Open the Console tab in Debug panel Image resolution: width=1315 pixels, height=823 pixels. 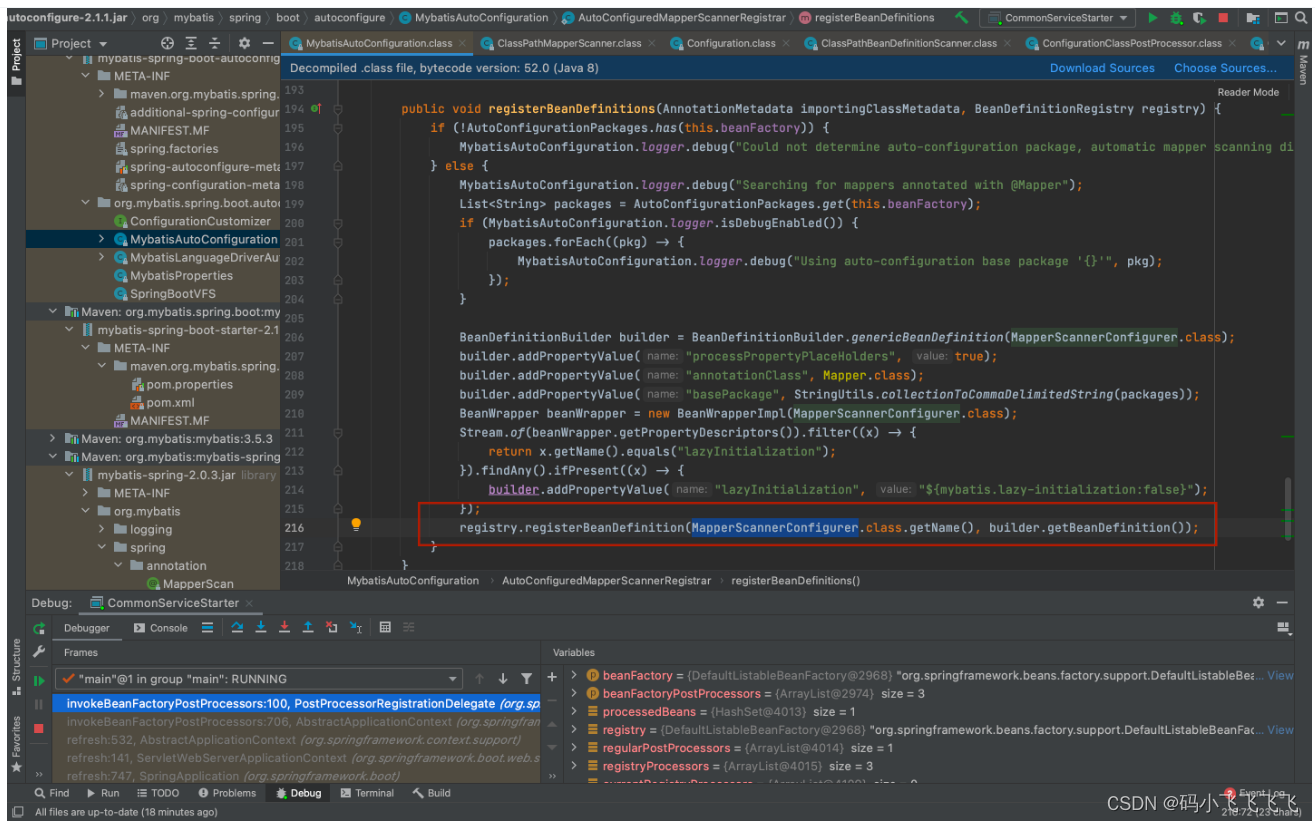coord(160,628)
